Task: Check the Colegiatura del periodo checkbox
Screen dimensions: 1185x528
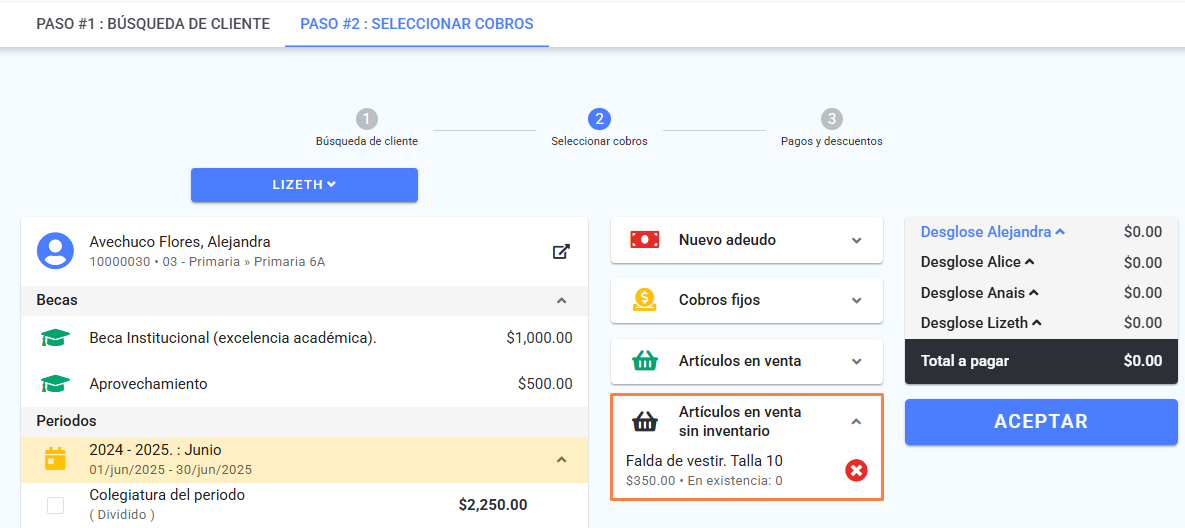Action: 55,505
